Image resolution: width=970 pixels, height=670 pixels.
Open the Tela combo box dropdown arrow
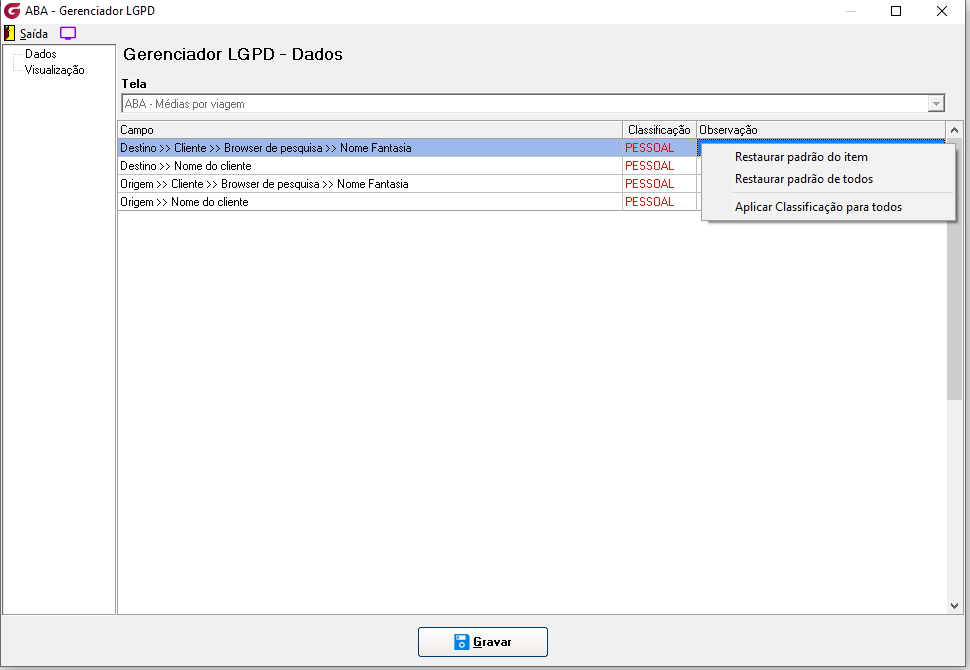click(x=936, y=104)
